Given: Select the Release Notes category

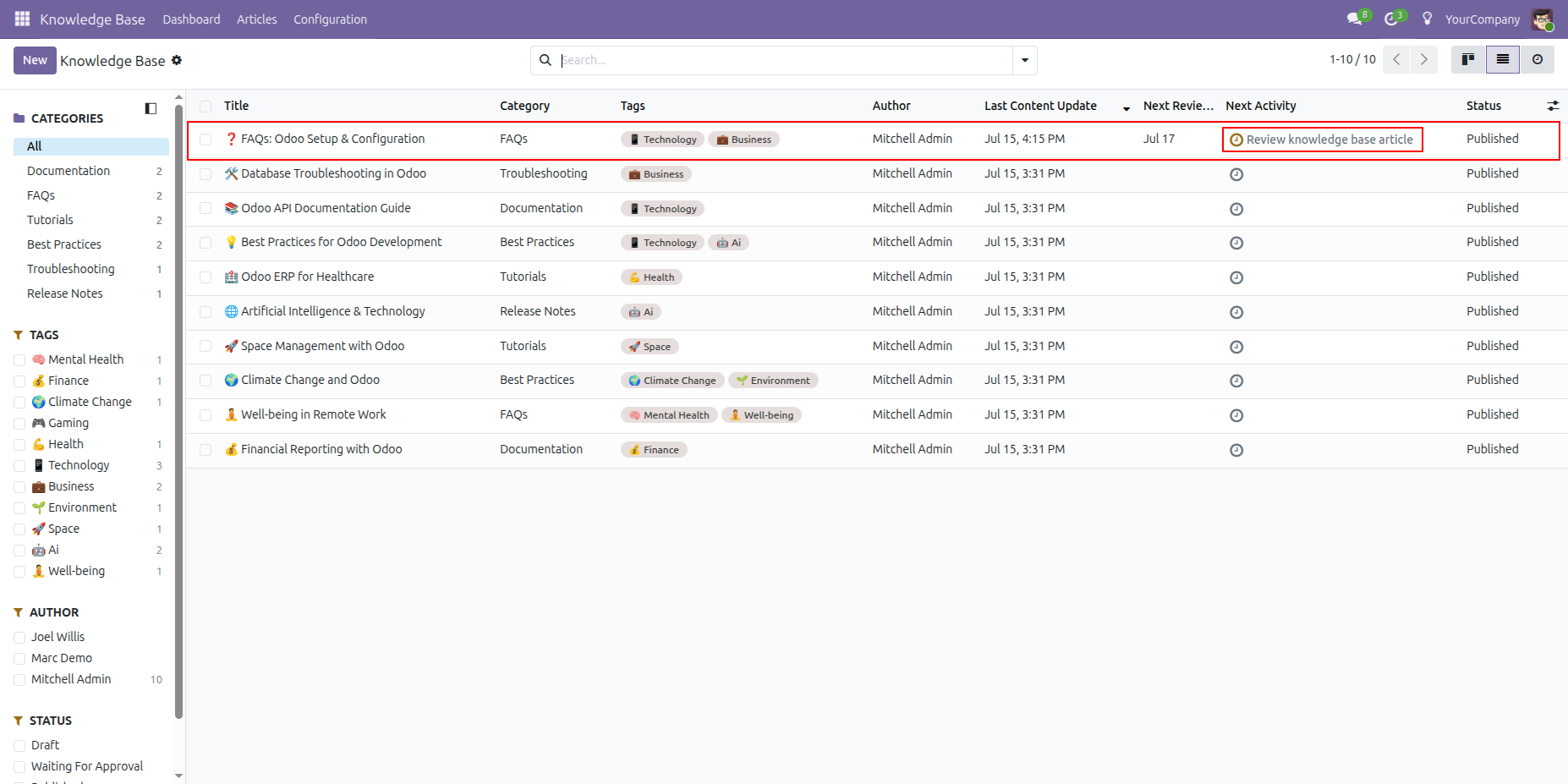Looking at the screenshot, I should [91, 293].
